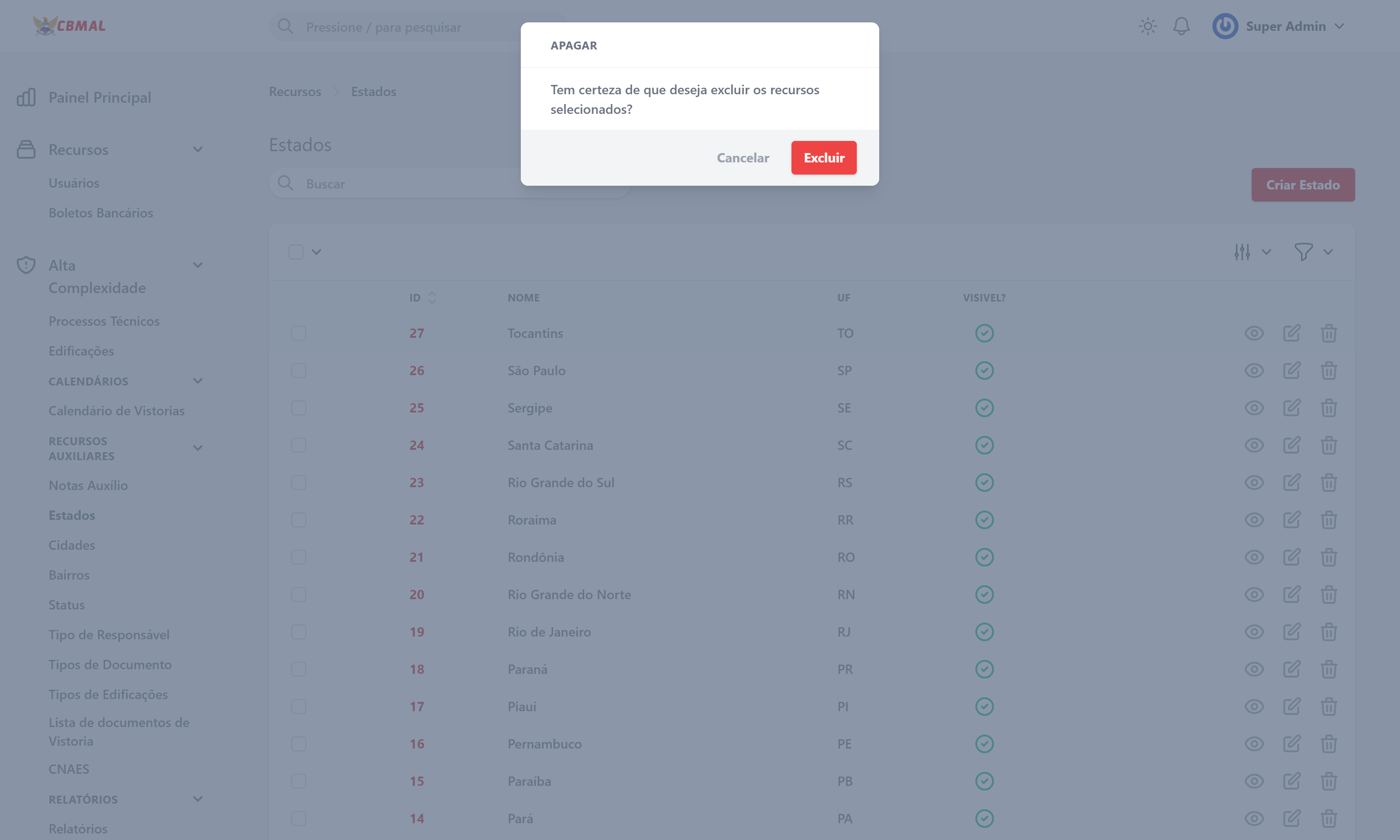This screenshot has height=840, width=1400.
Task: Click the trash icon for Tocantins row
Action: click(x=1328, y=333)
